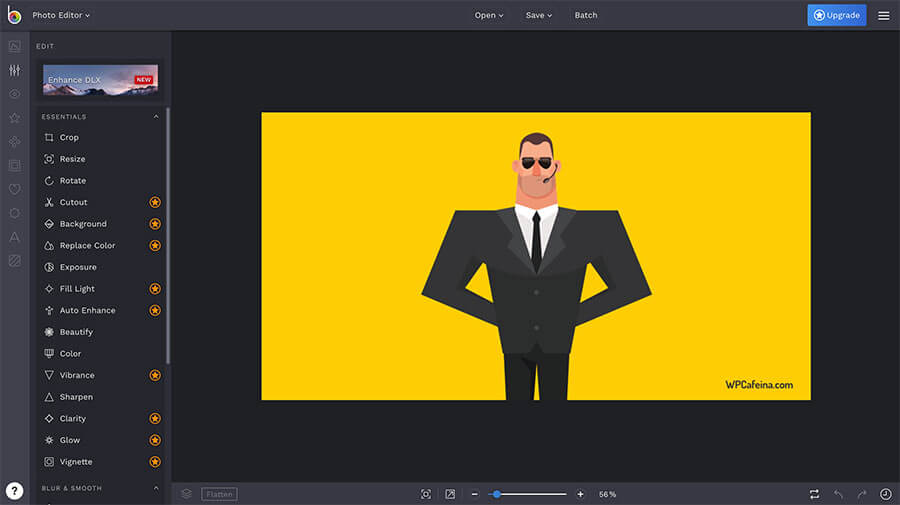Click the Upgrade button
Viewport: 900px width, 505px height.
[x=837, y=15]
